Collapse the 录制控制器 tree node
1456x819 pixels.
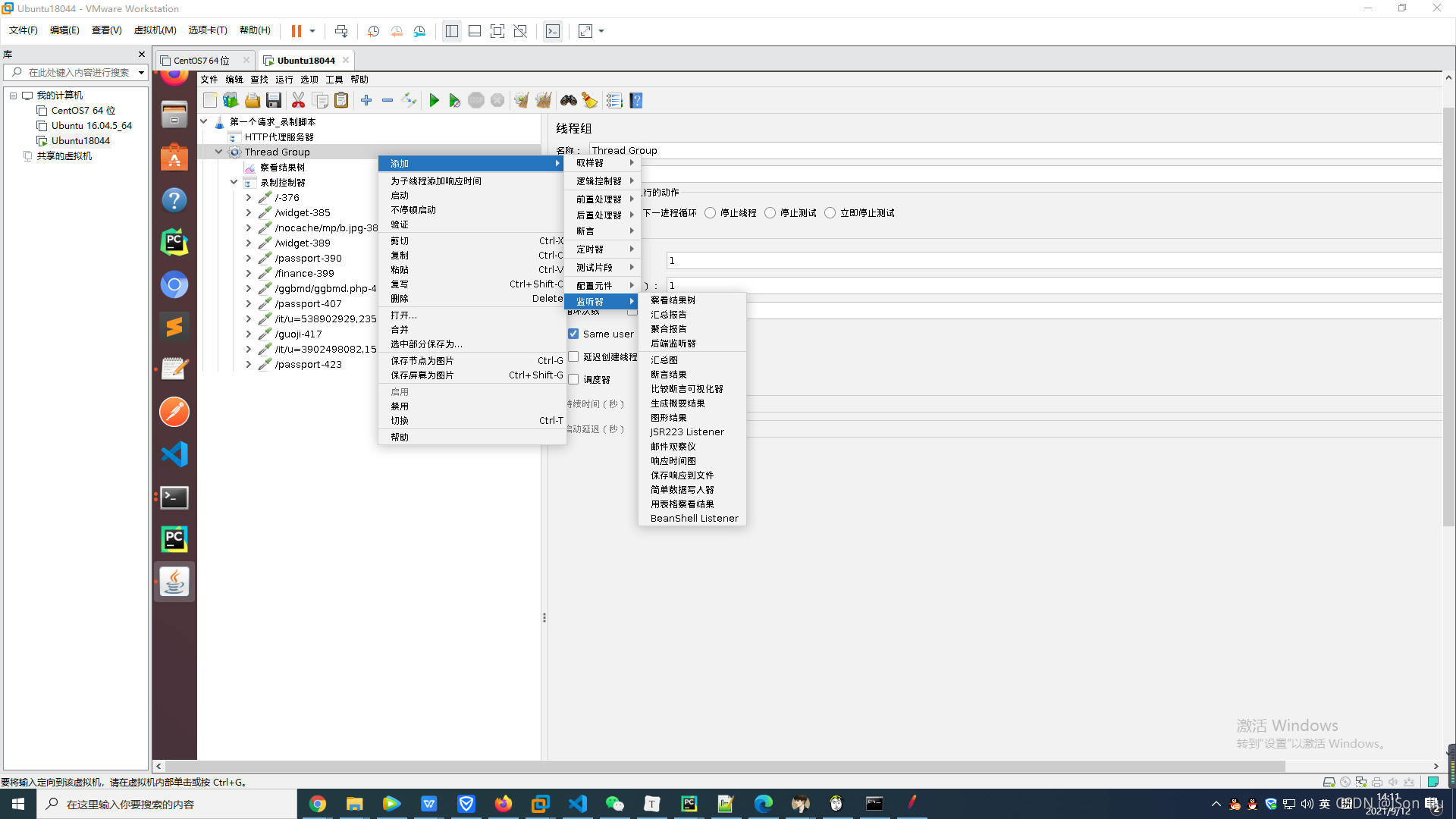click(x=234, y=182)
